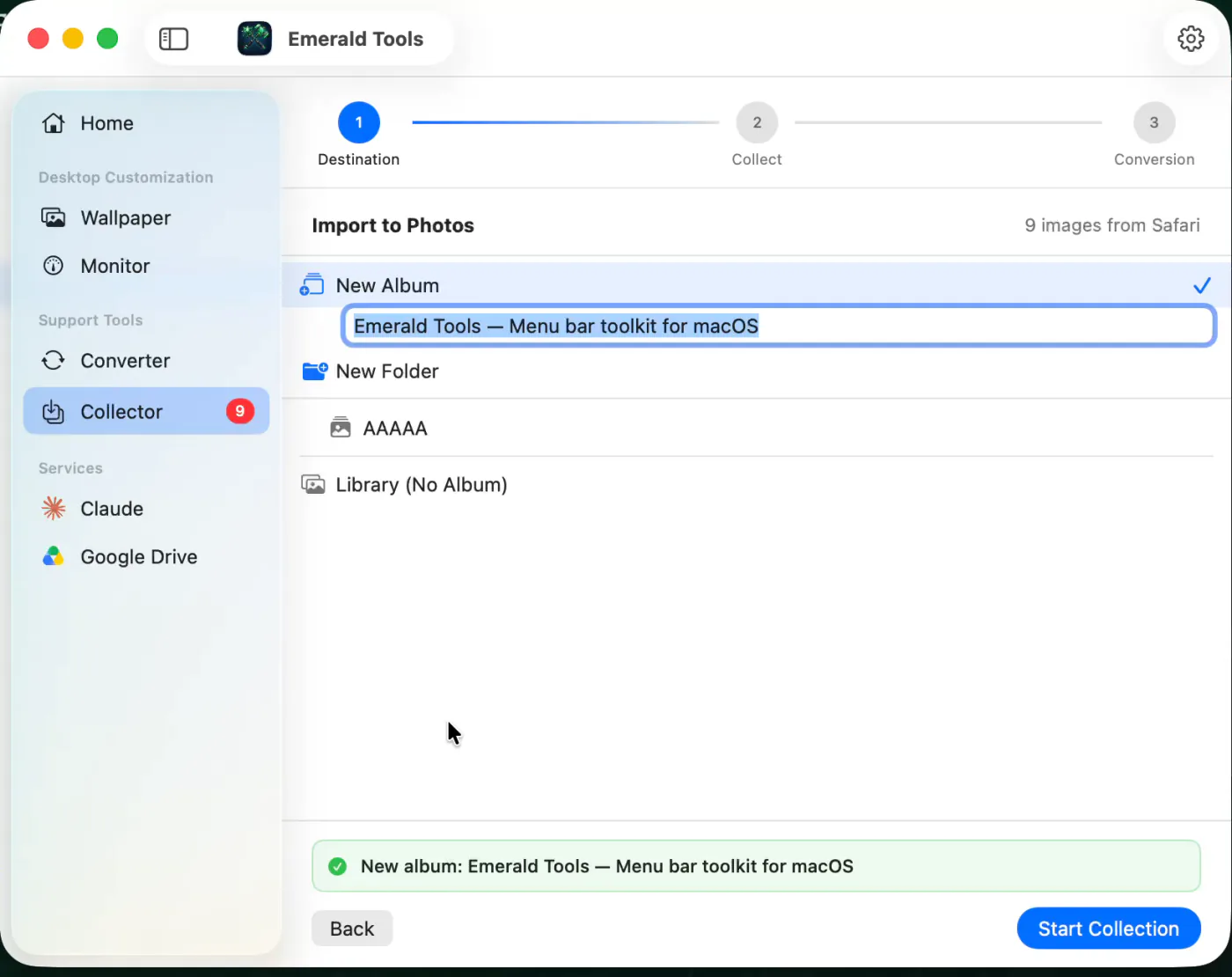
Task: Select the Converter arrows icon
Action: tap(54, 360)
